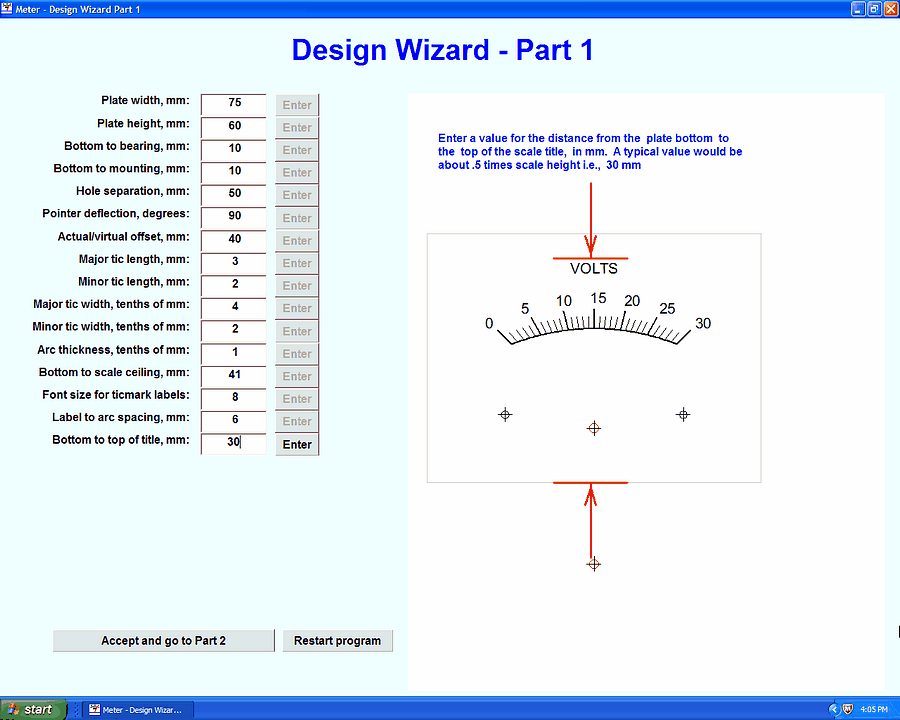The height and width of the screenshot is (720, 900).
Task: Click the Bottom to scale ceiling field
Action: [234, 374]
